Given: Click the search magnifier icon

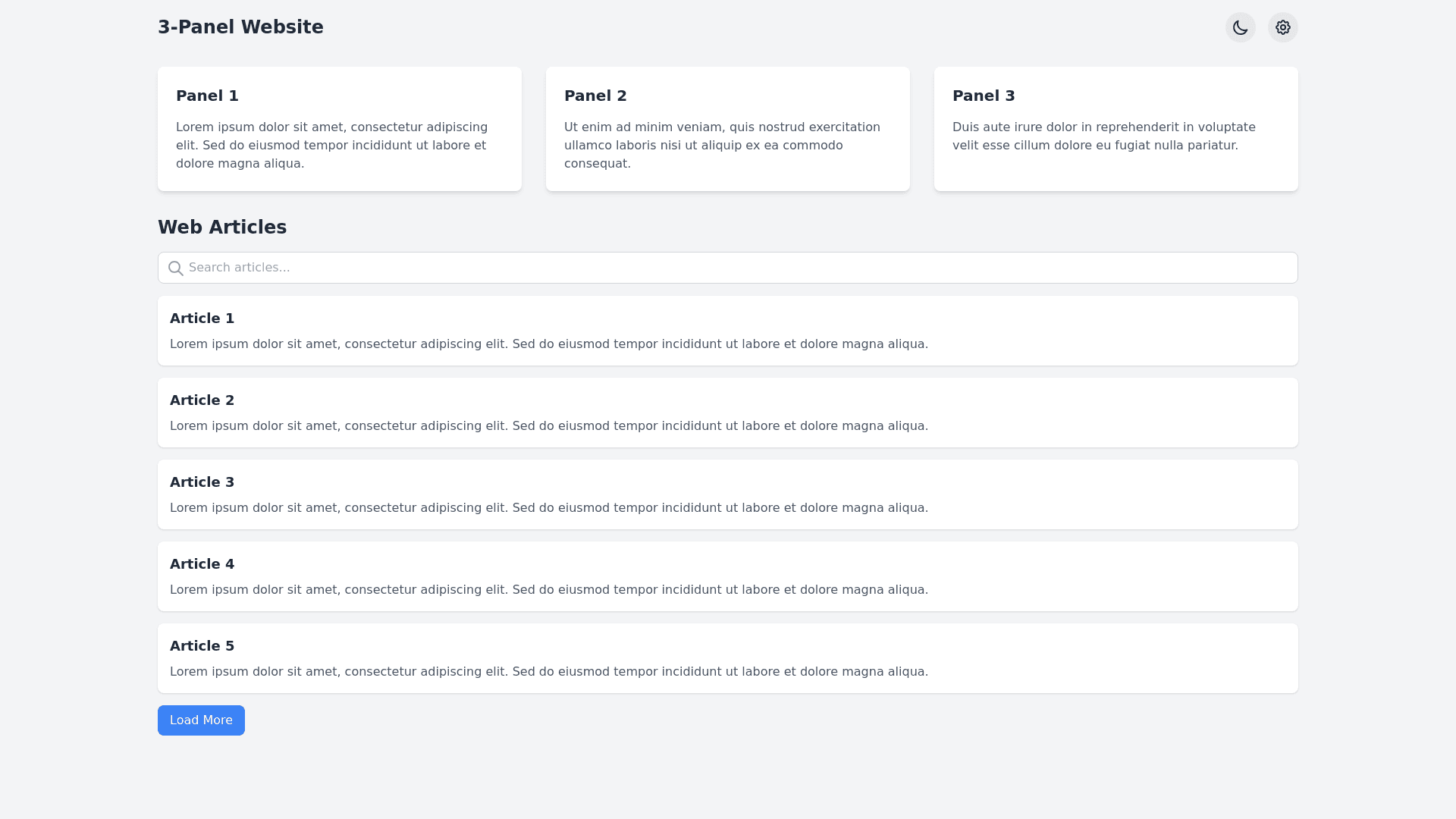Looking at the screenshot, I should (x=176, y=268).
